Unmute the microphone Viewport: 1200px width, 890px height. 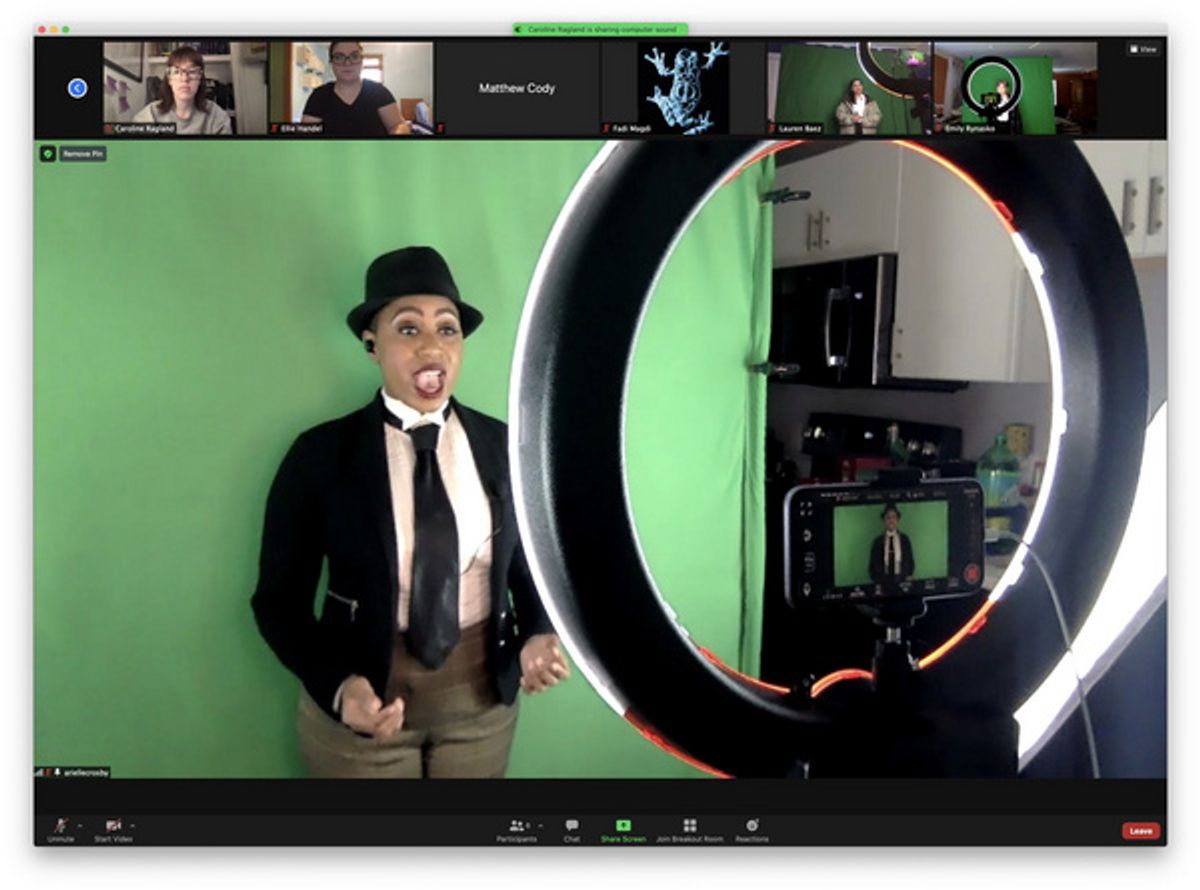click(x=60, y=826)
